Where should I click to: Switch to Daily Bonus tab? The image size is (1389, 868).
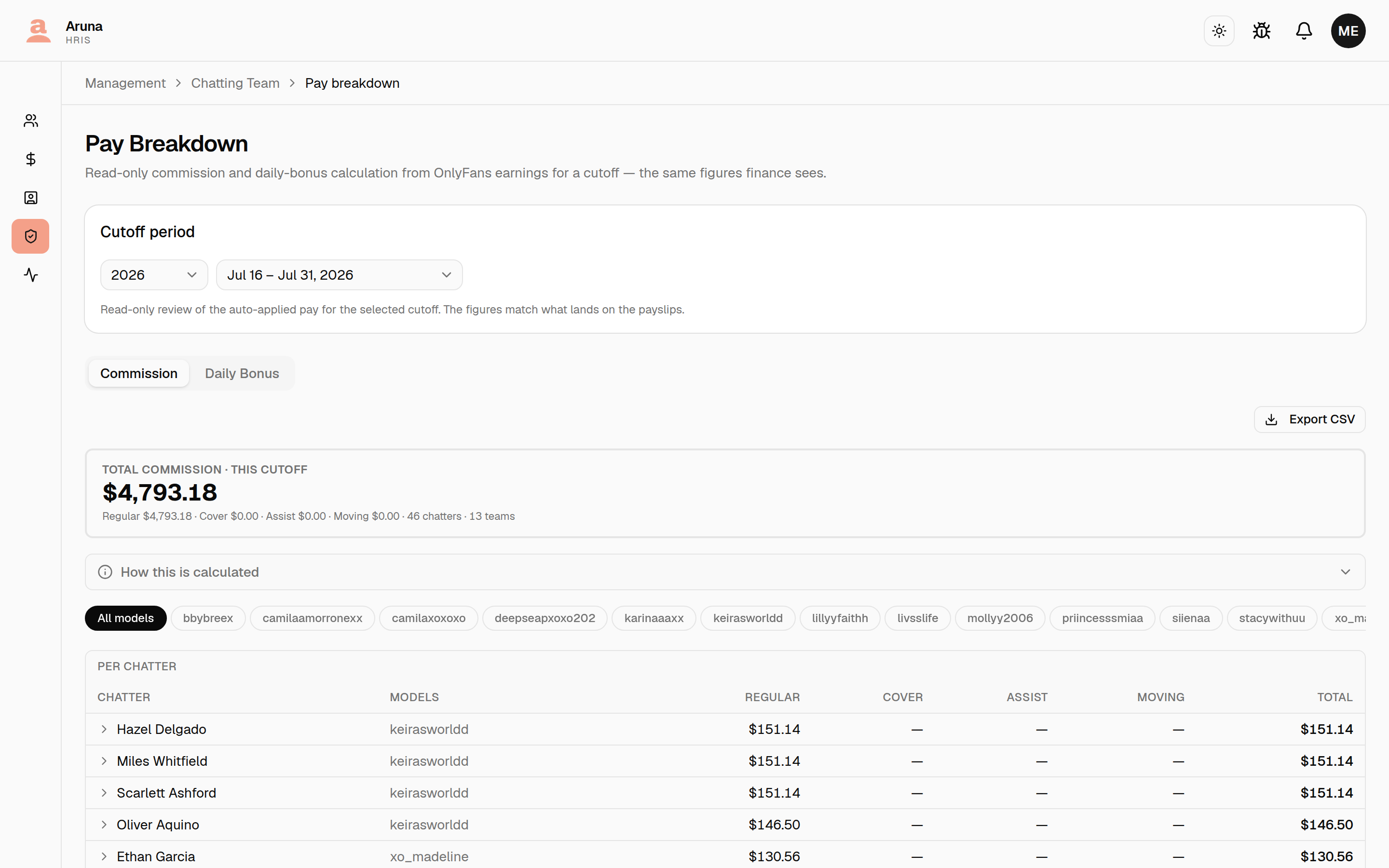242,373
